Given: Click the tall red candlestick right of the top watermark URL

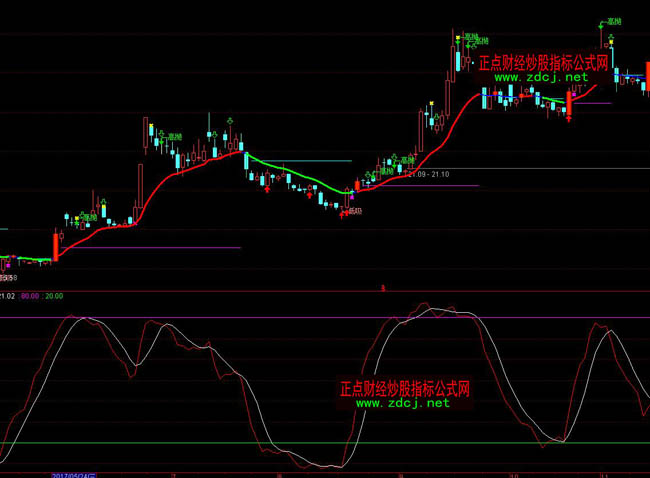Looking at the screenshot, I should [x=569, y=102].
